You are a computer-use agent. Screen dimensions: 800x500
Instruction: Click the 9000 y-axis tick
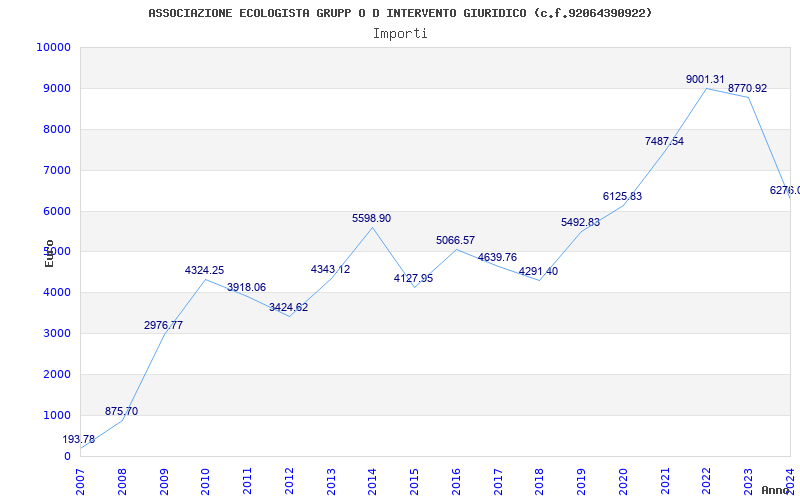click(x=56, y=88)
